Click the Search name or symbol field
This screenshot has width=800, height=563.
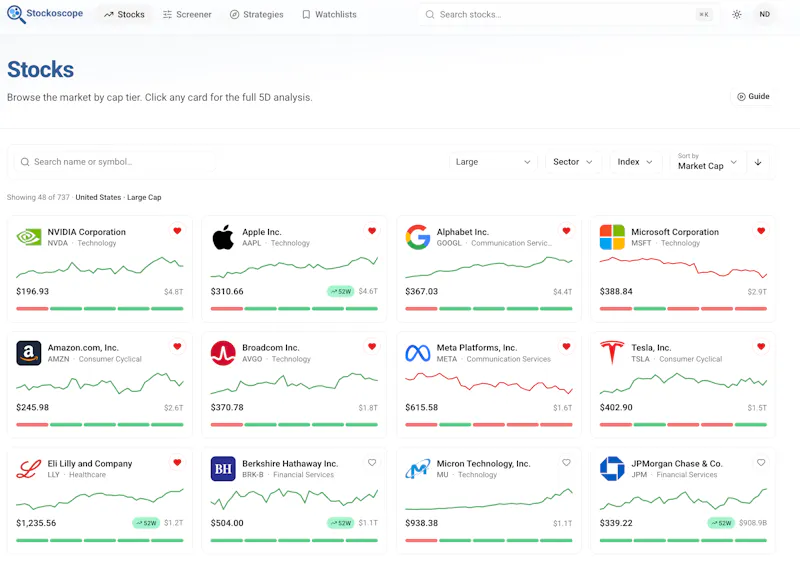[x=115, y=162]
